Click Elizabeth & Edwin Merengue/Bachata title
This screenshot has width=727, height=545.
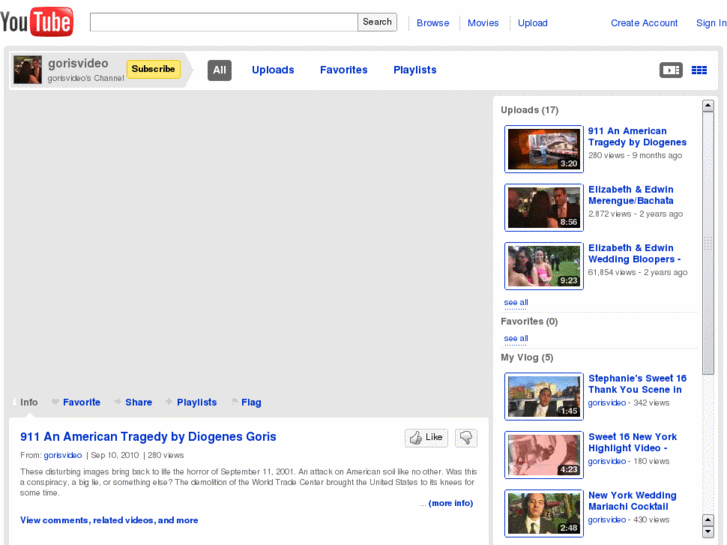tap(631, 195)
